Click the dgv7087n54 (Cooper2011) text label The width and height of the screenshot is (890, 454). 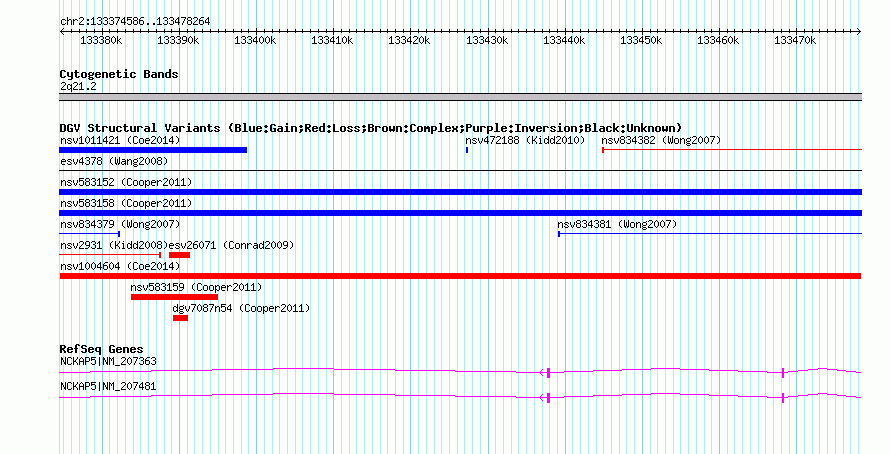[x=242, y=308]
